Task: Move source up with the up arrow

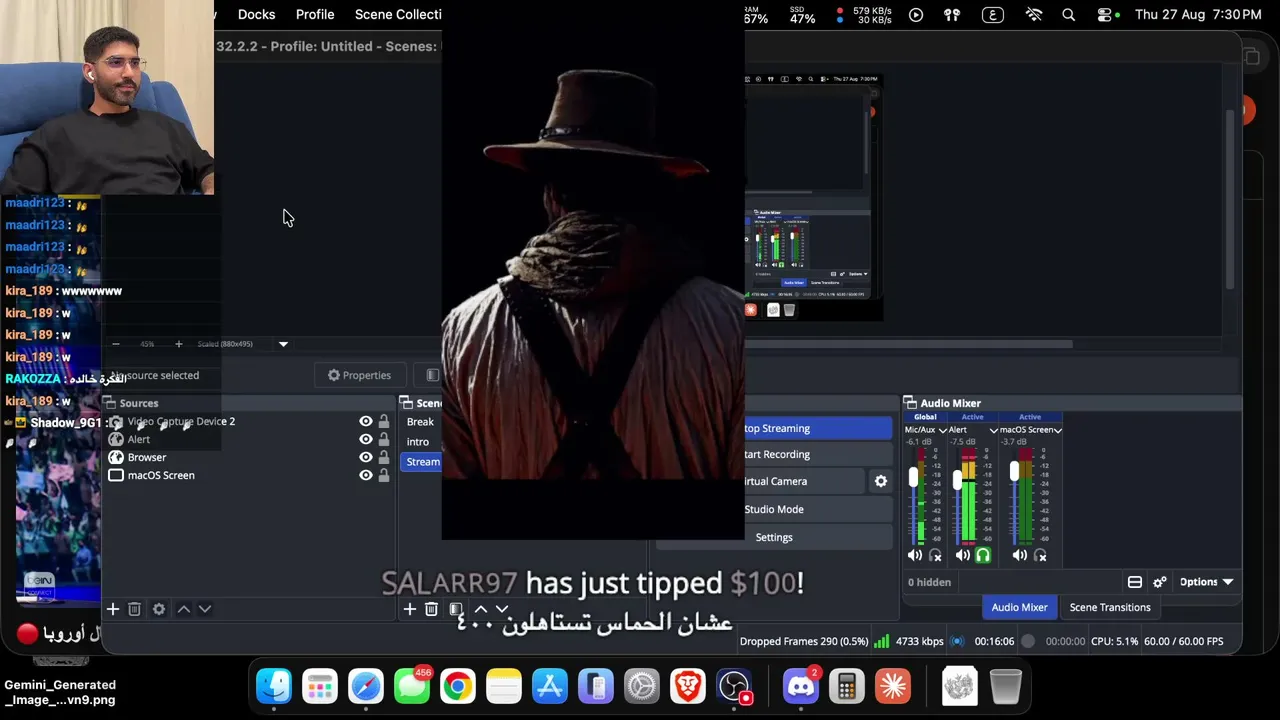Action: click(x=184, y=609)
